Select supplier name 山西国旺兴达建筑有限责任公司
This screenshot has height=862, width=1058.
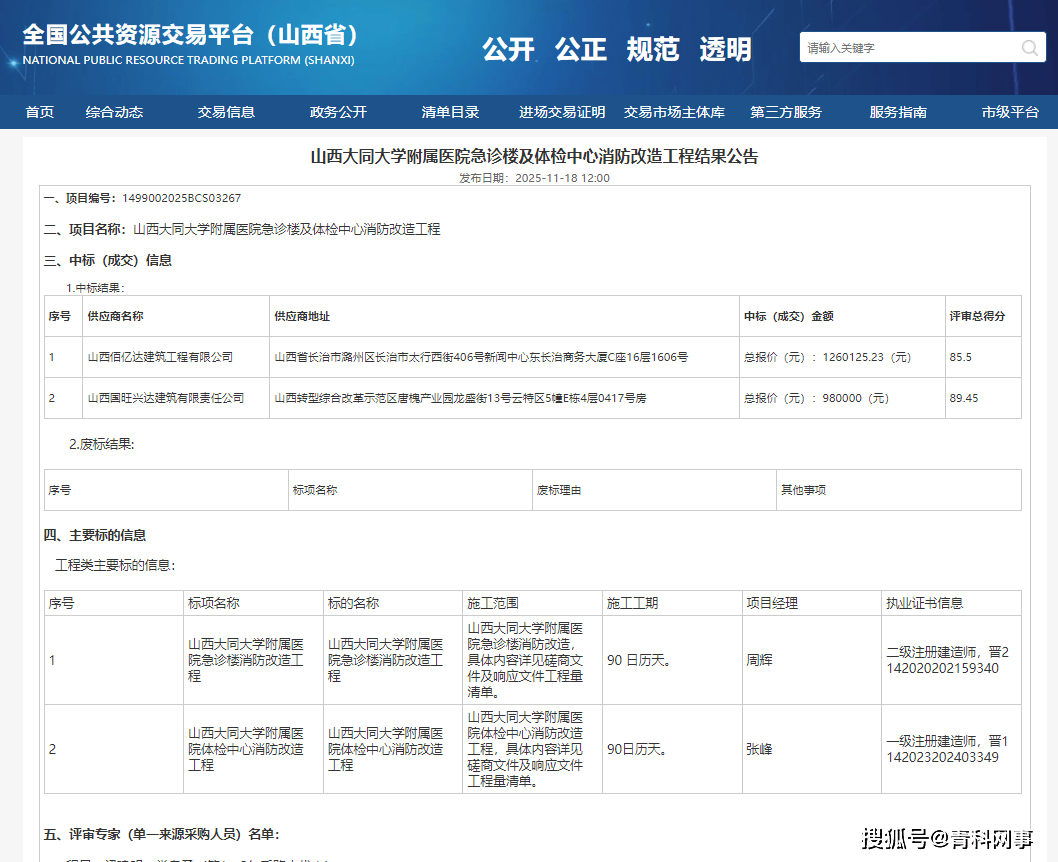pyautogui.click(x=166, y=398)
